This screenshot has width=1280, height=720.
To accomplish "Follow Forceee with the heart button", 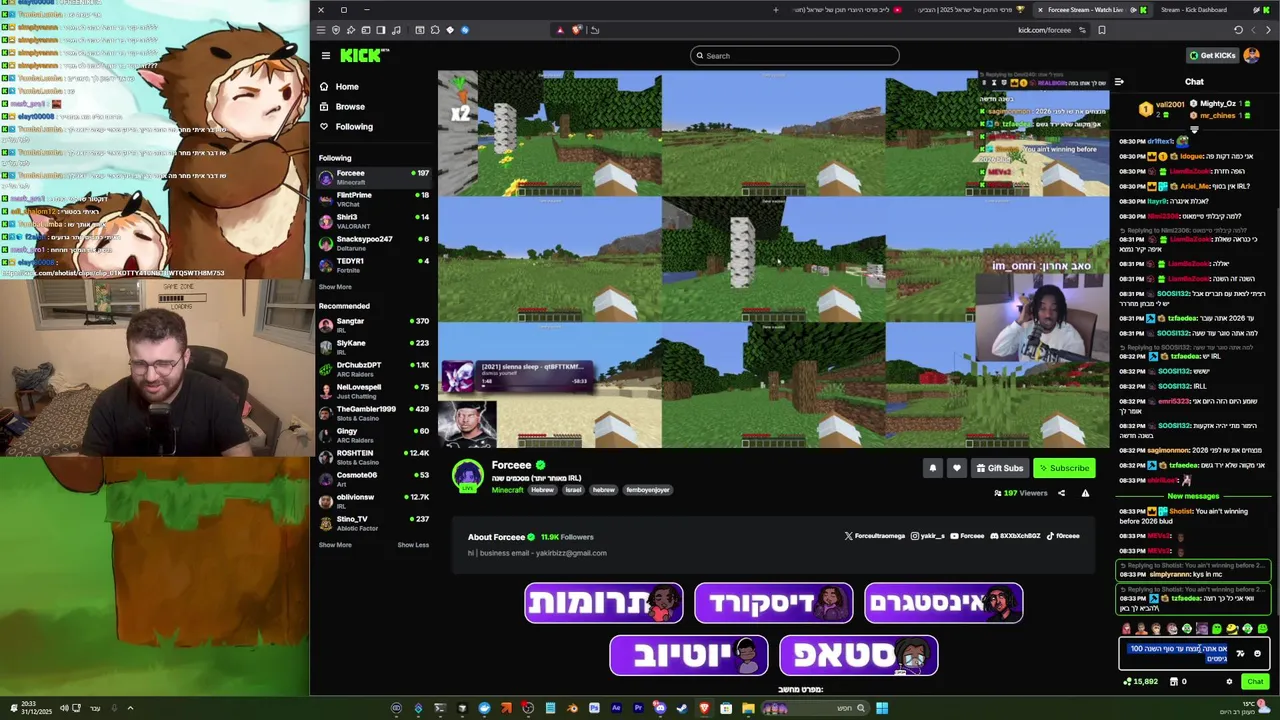I will (x=957, y=468).
